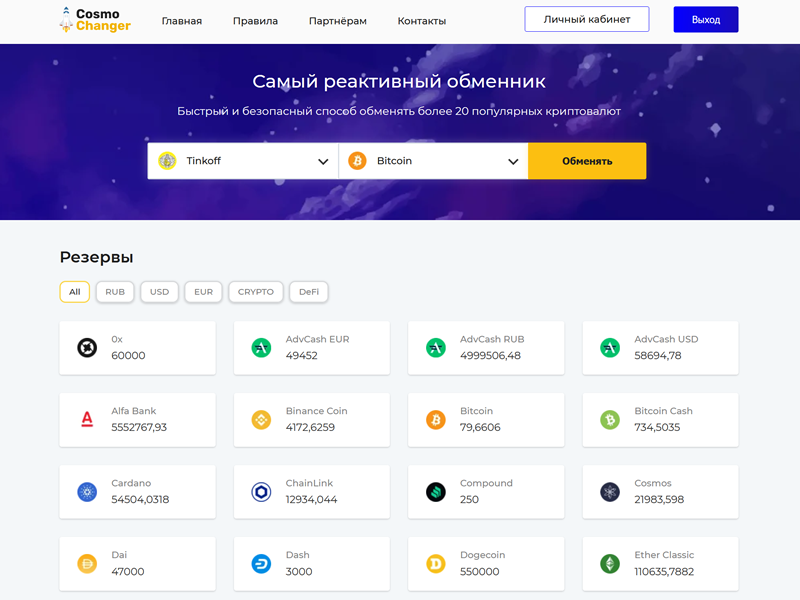The width and height of the screenshot is (800, 600).
Task: Click the Alfa Bank card label
Action: pos(134,411)
